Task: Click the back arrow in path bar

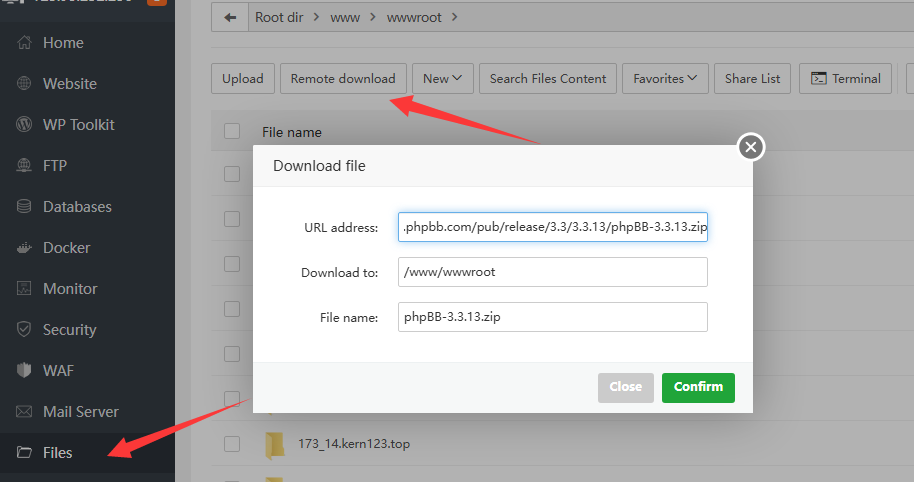Action: click(x=230, y=17)
